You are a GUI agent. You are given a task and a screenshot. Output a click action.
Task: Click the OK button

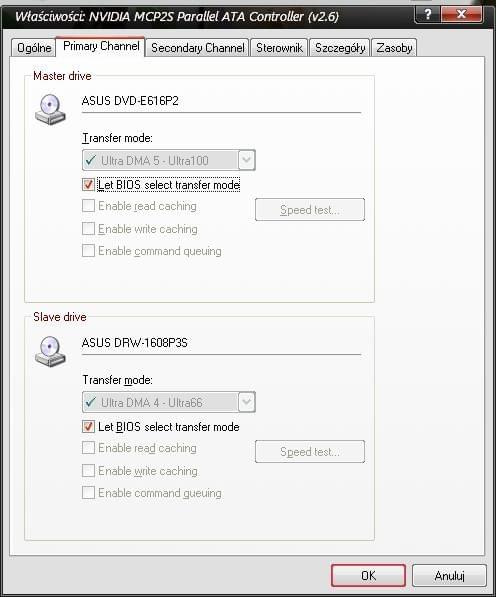point(368,575)
